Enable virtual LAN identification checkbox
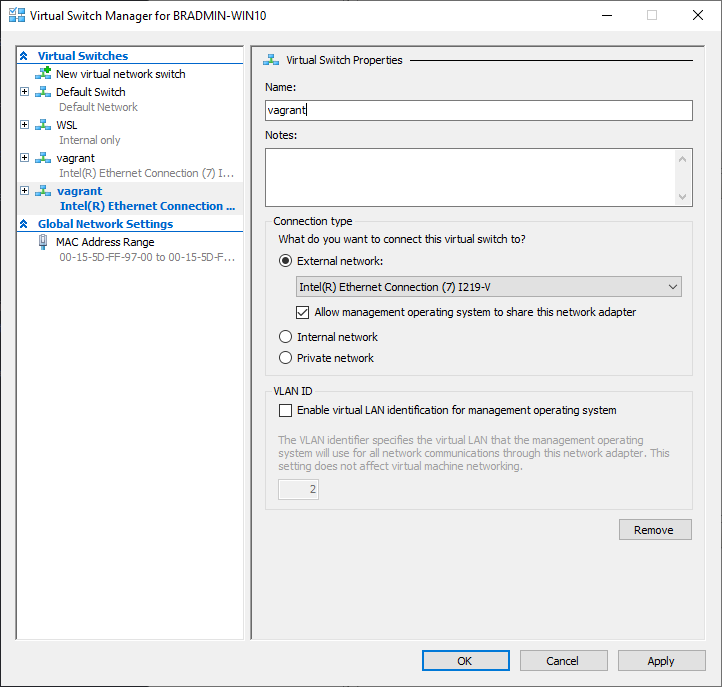The image size is (722, 687). coord(286,410)
